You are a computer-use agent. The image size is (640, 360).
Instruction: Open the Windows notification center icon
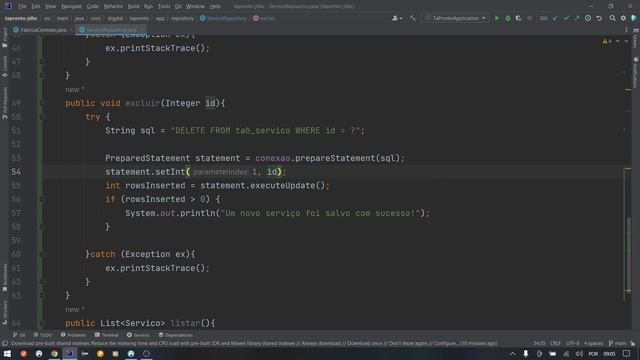pos(627,353)
